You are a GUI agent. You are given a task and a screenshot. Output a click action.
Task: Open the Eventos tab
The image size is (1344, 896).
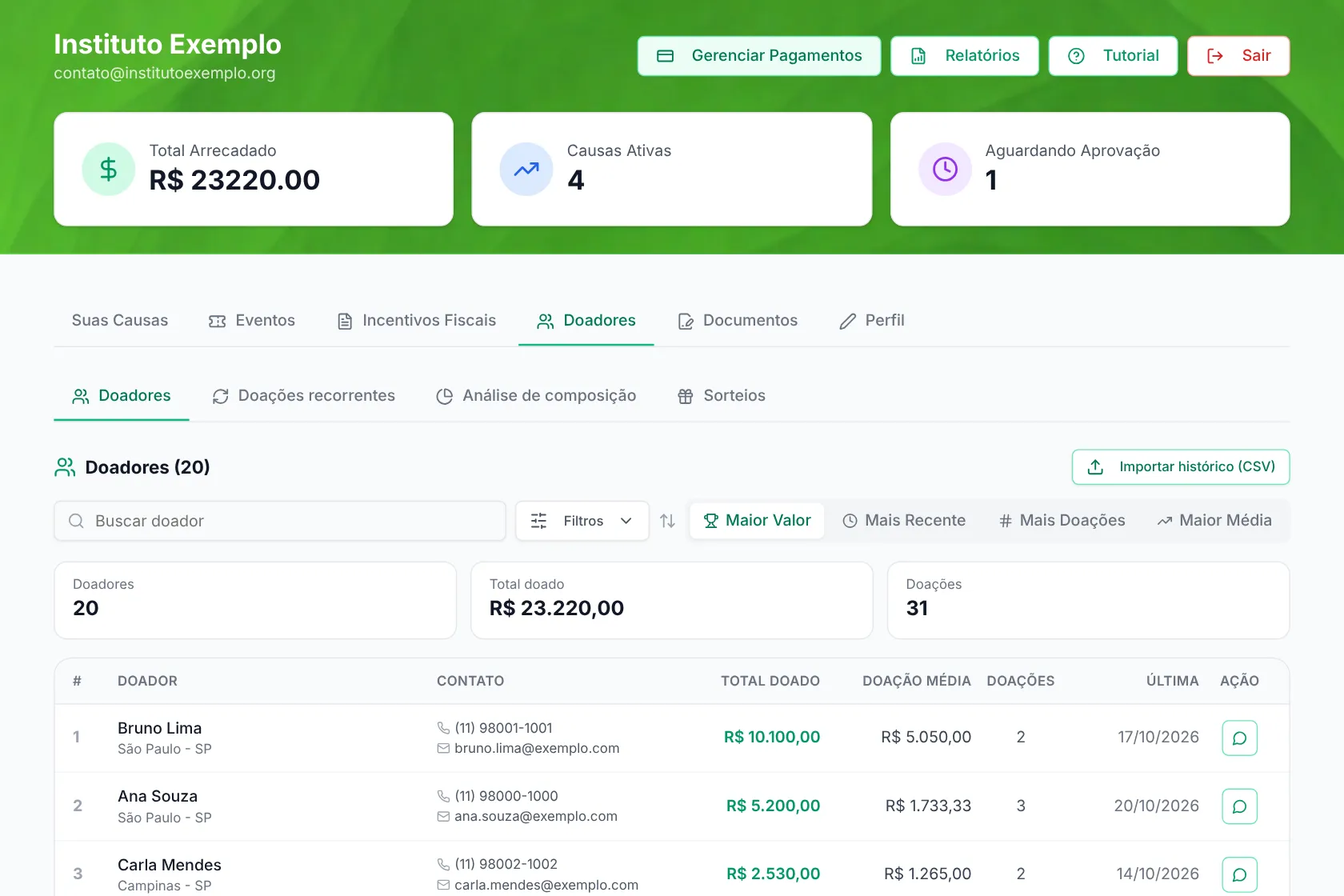click(252, 321)
